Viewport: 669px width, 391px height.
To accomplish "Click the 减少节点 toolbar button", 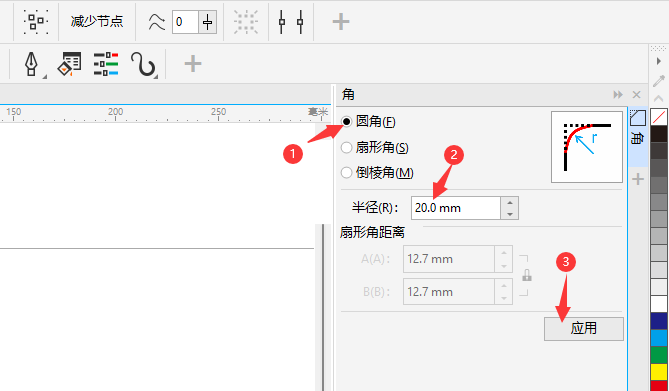I will click(97, 21).
